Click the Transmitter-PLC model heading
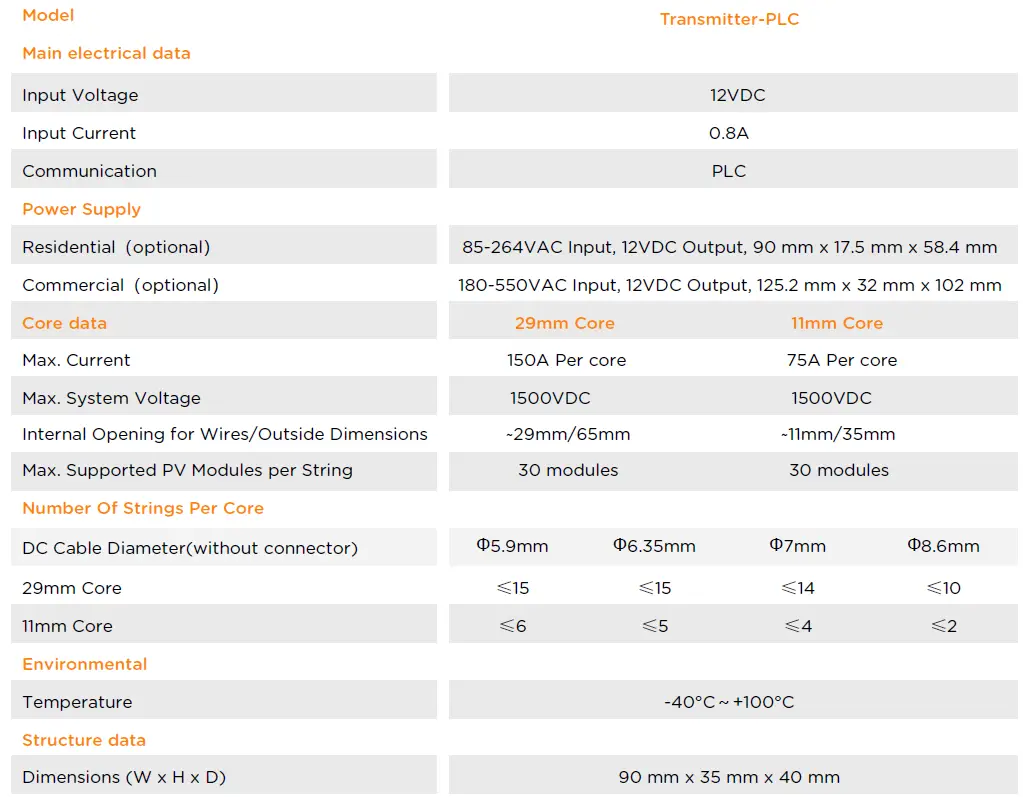The width and height of the screenshot is (1023, 797). pos(729,19)
